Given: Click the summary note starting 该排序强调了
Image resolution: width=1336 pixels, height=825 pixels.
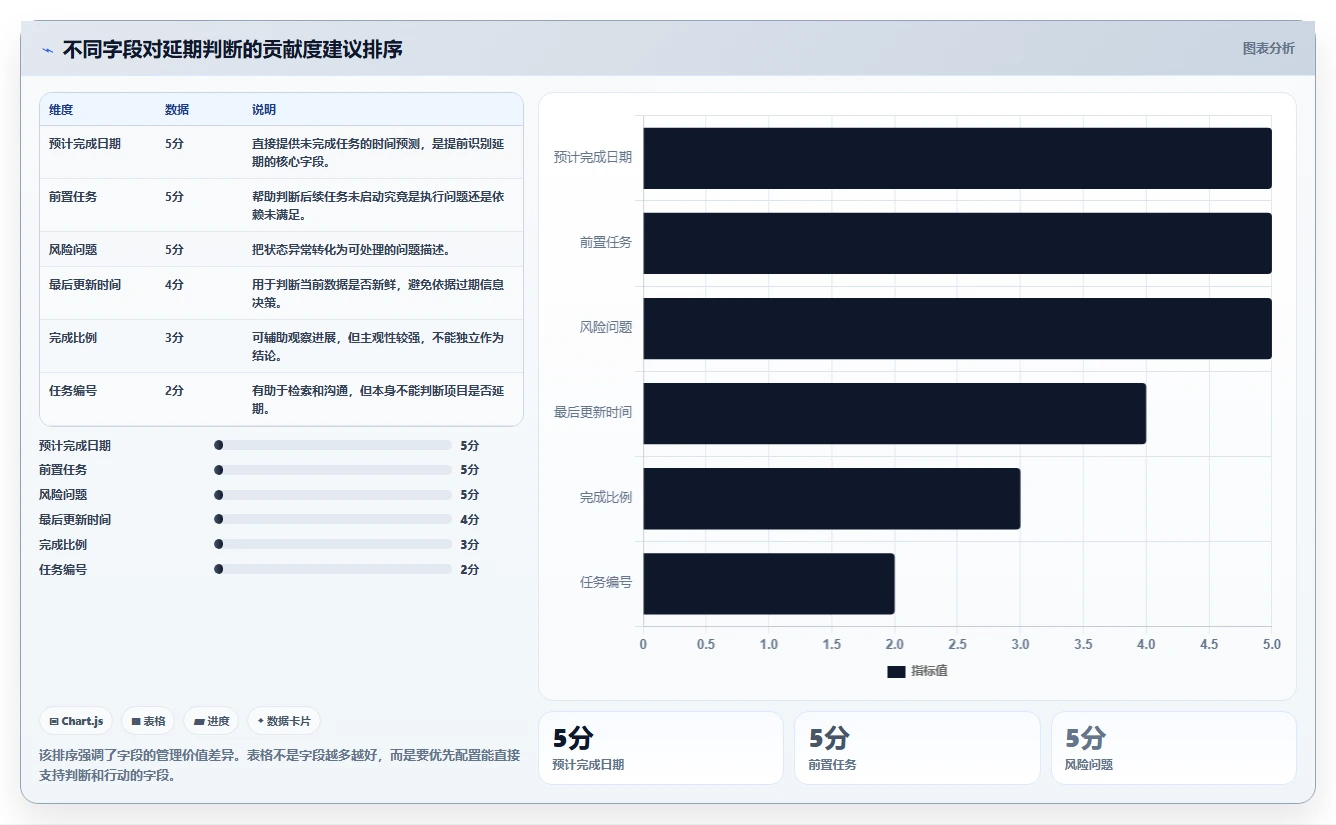Looking at the screenshot, I should tap(280, 765).
